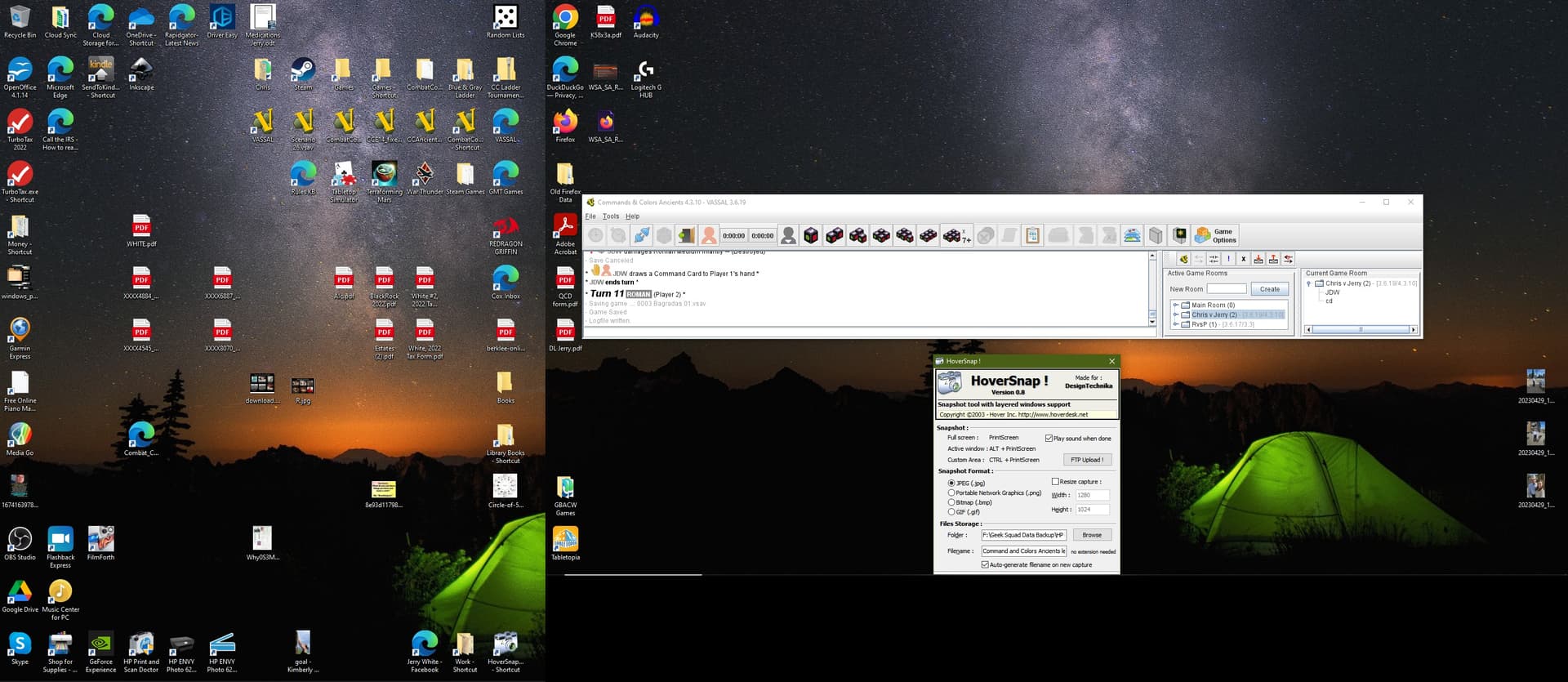Open the Inkscape desktop icon
This screenshot has width=1568, height=682.
[x=141, y=74]
